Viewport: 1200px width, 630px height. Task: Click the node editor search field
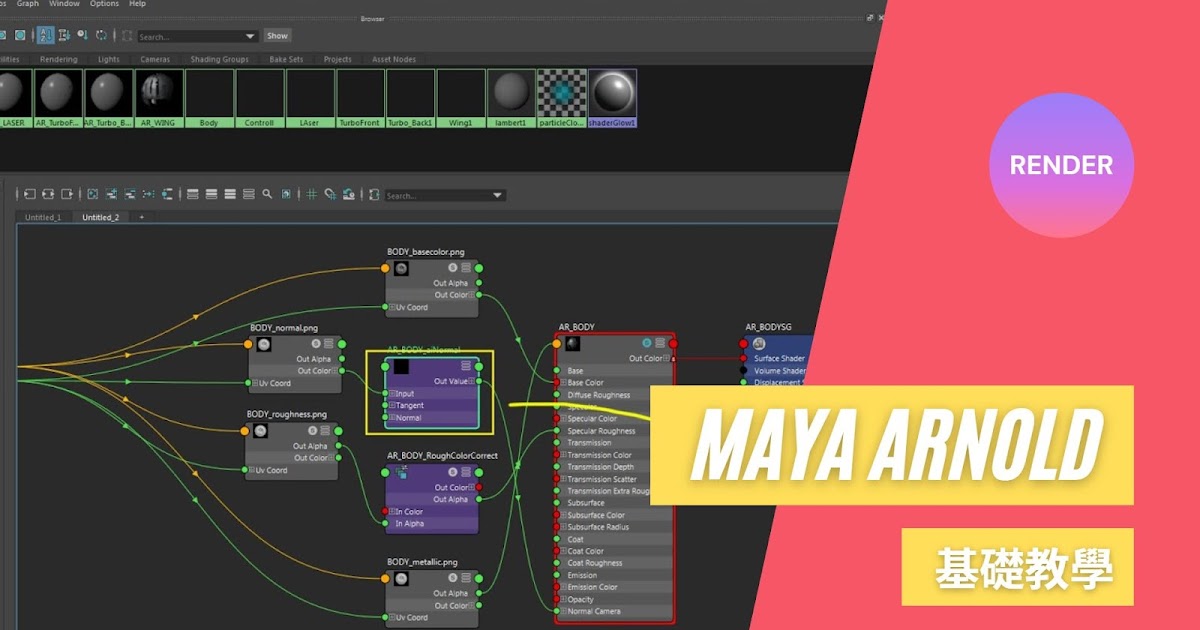click(445, 196)
